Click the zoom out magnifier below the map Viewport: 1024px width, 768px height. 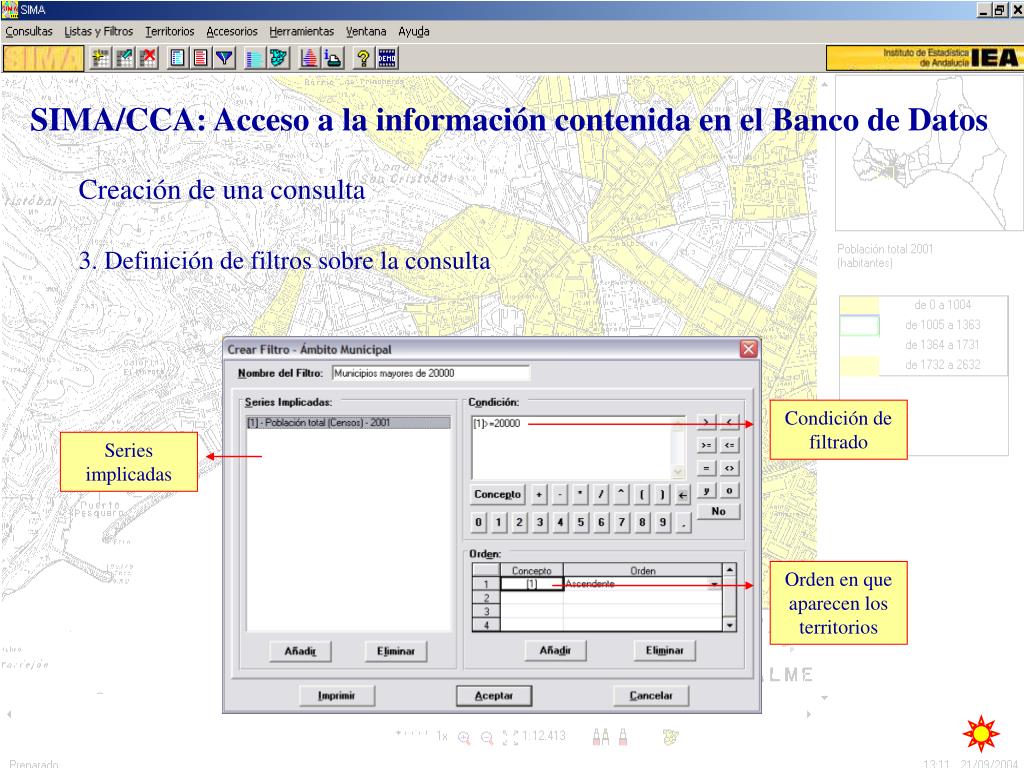coord(487,738)
